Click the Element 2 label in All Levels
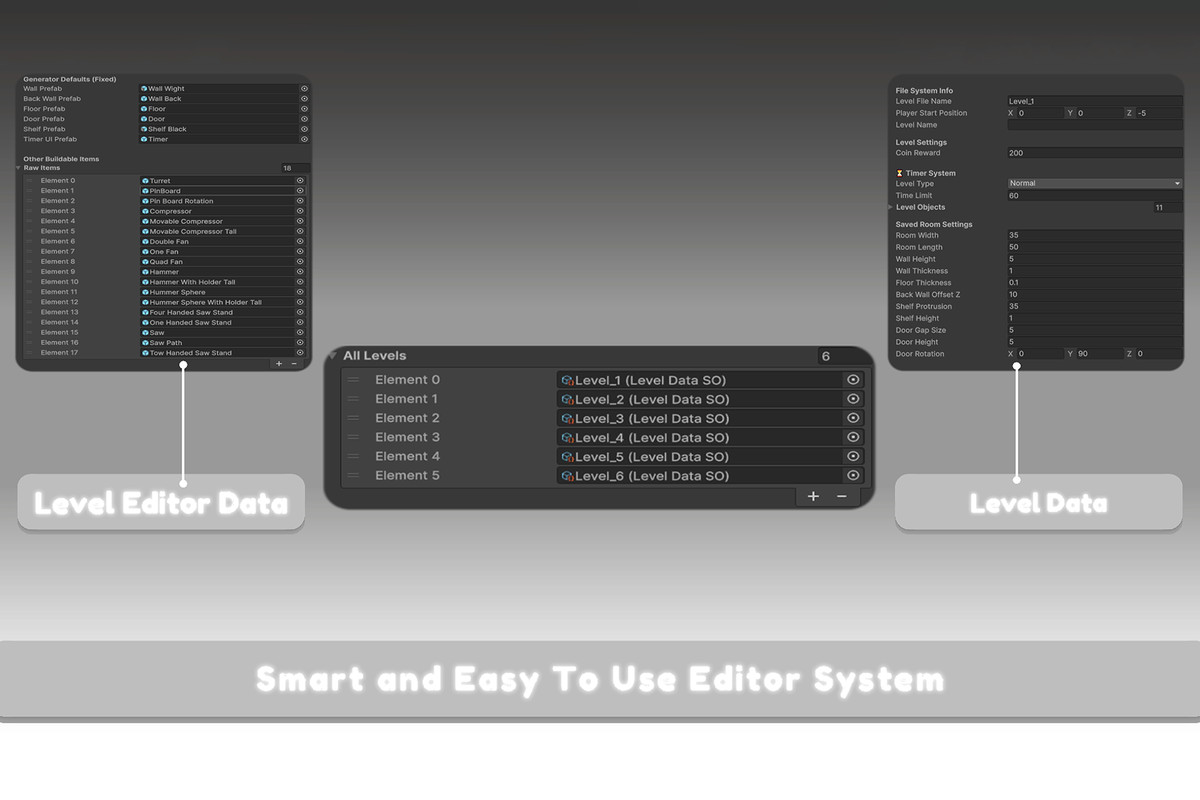 point(407,418)
